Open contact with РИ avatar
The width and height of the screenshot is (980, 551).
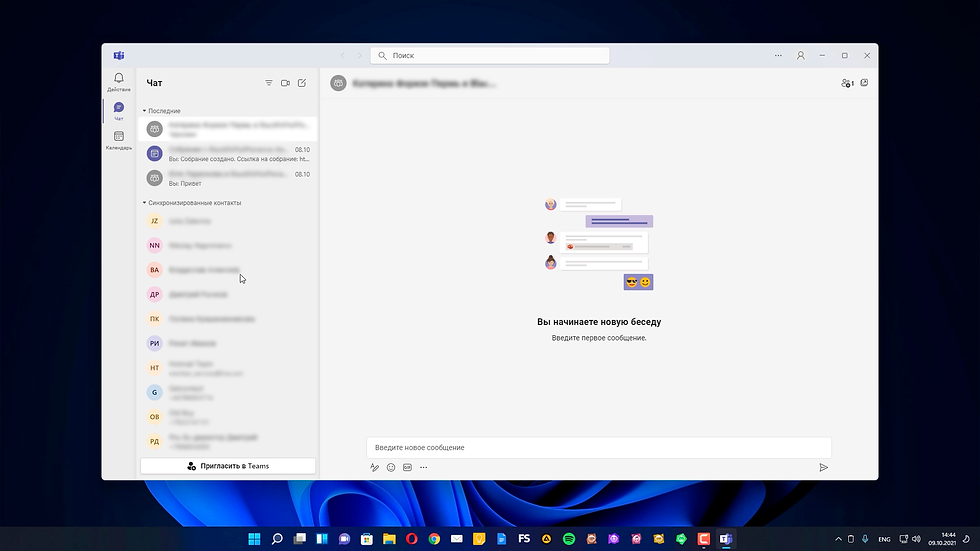(x=154, y=343)
